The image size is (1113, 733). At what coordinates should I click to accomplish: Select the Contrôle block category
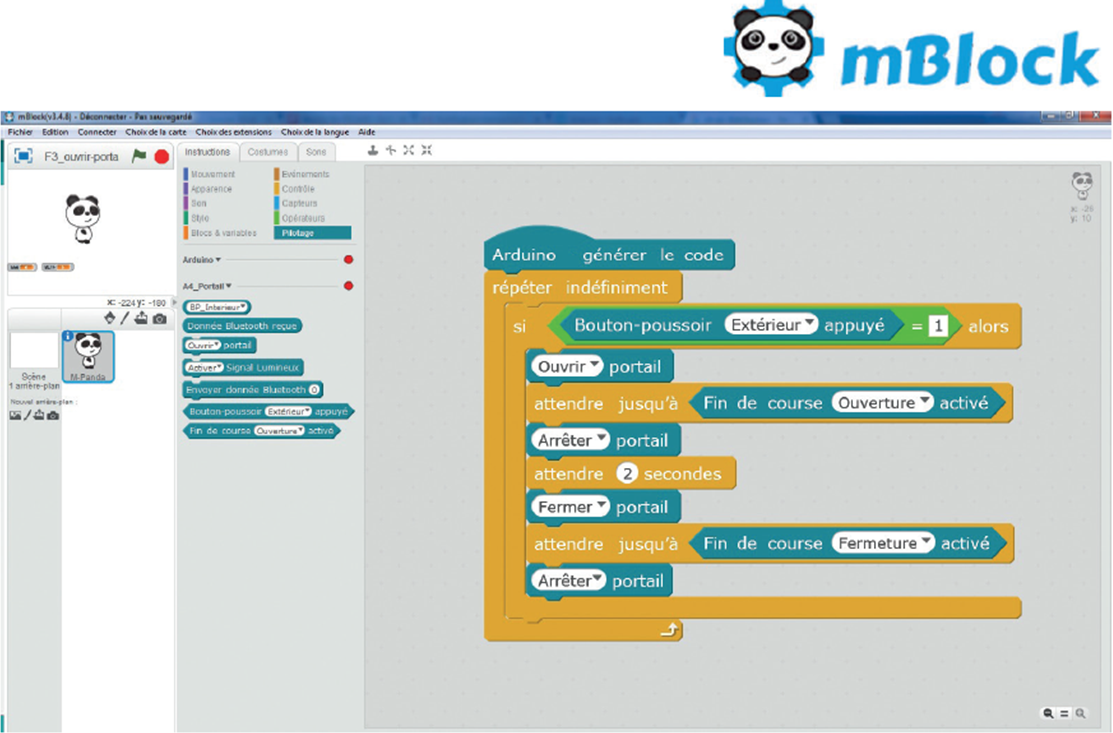point(298,189)
